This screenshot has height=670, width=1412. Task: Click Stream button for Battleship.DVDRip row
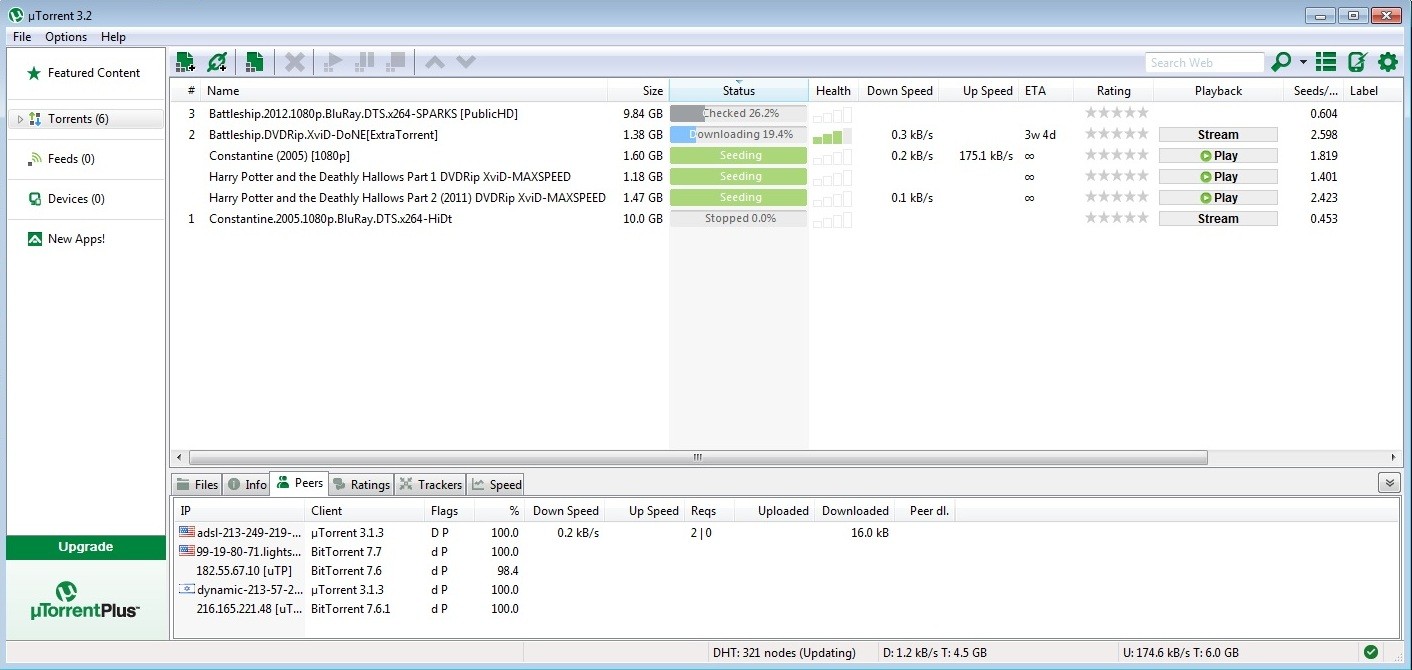pos(1218,135)
